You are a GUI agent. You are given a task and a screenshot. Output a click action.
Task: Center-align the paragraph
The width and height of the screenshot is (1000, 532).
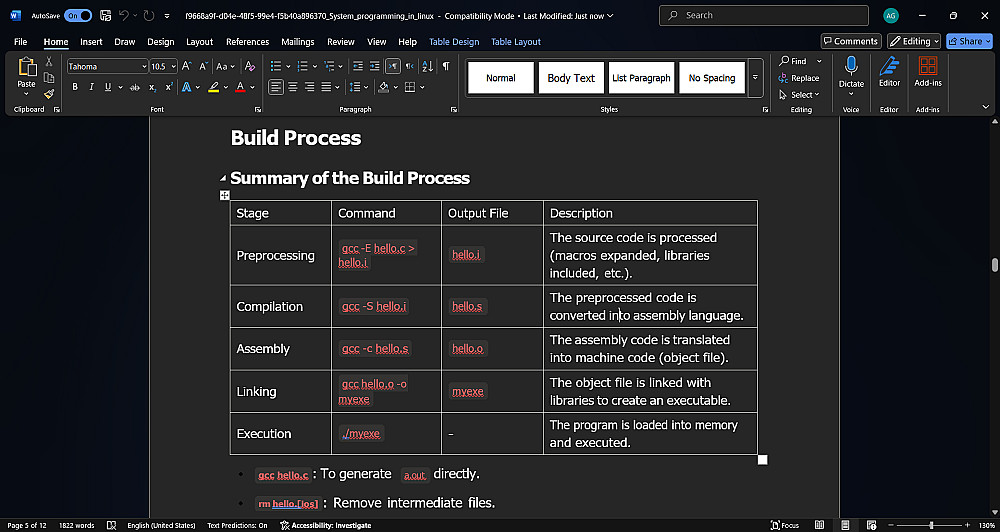click(x=291, y=87)
